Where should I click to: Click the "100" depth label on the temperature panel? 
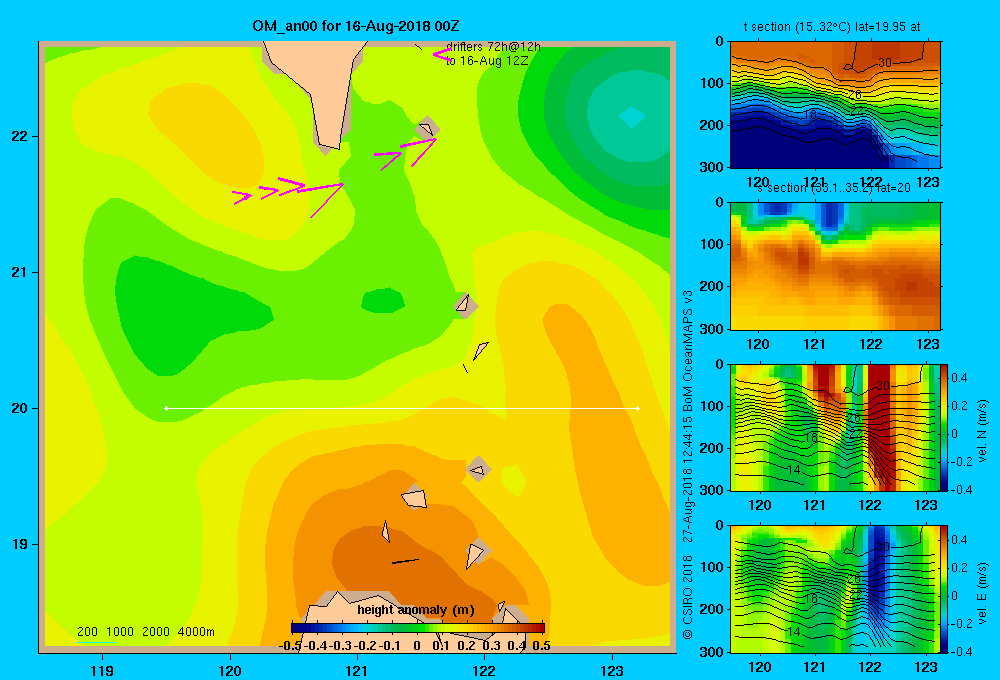click(x=712, y=83)
